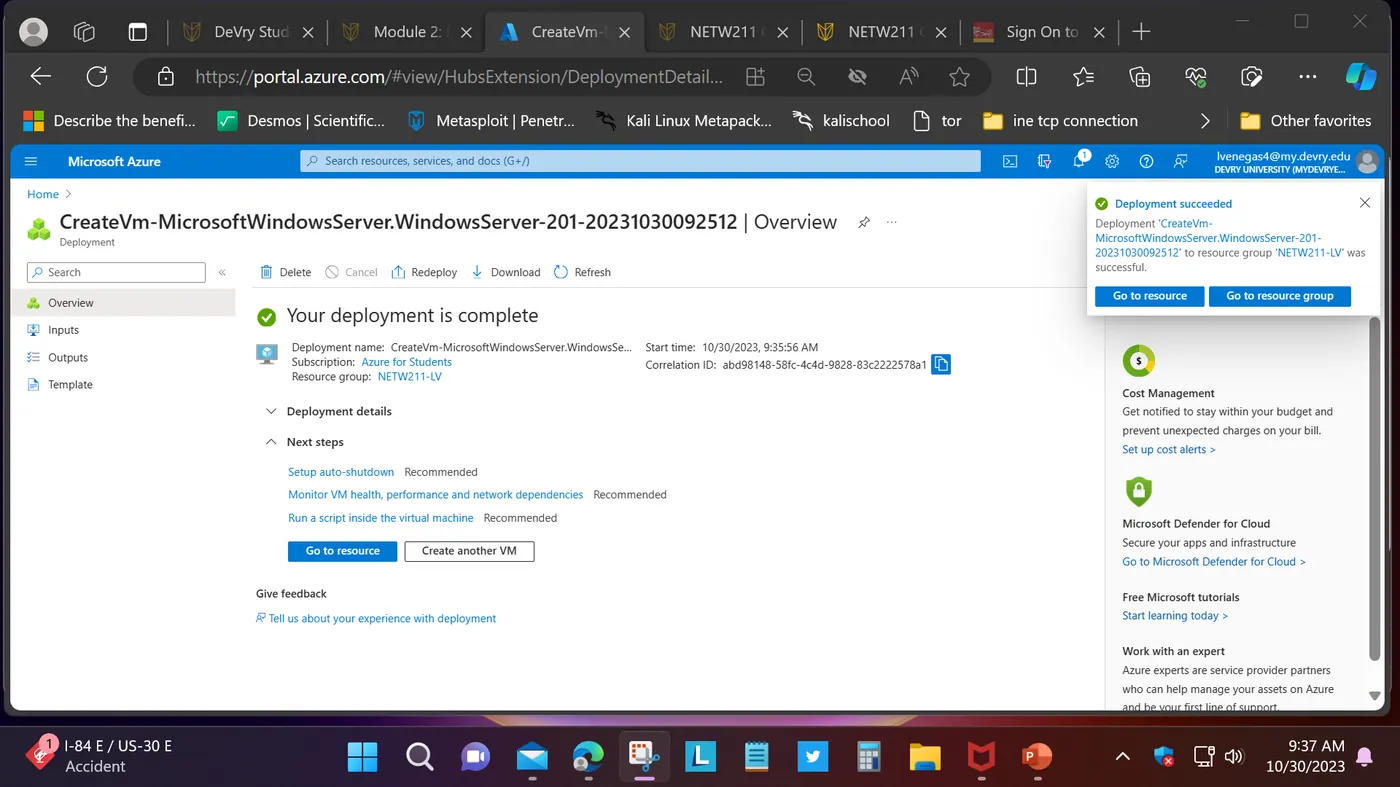
Task: Open the Tell us about your experience link
Action: click(x=382, y=619)
